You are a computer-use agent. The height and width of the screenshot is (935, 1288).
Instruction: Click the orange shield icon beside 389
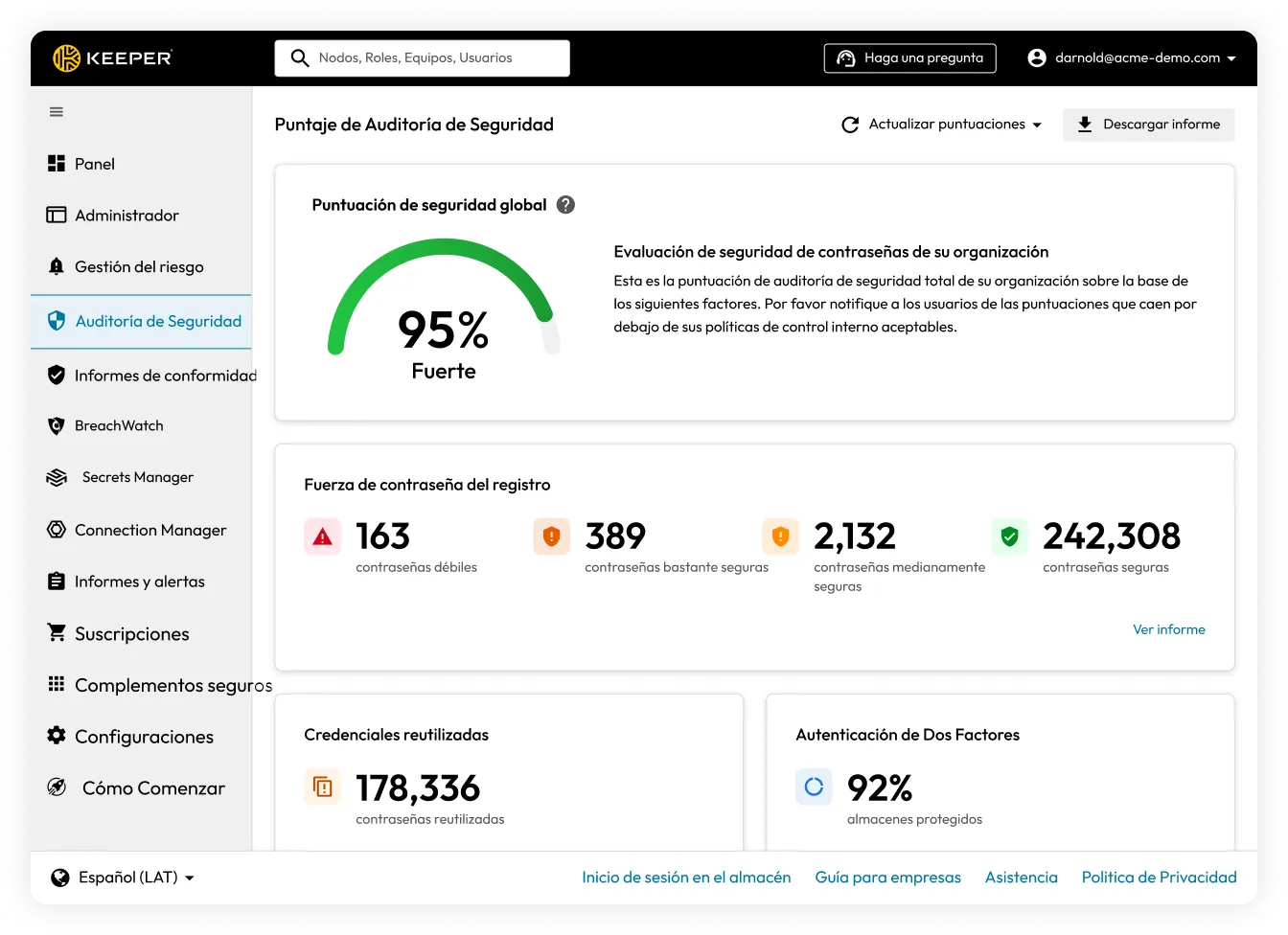click(x=552, y=537)
